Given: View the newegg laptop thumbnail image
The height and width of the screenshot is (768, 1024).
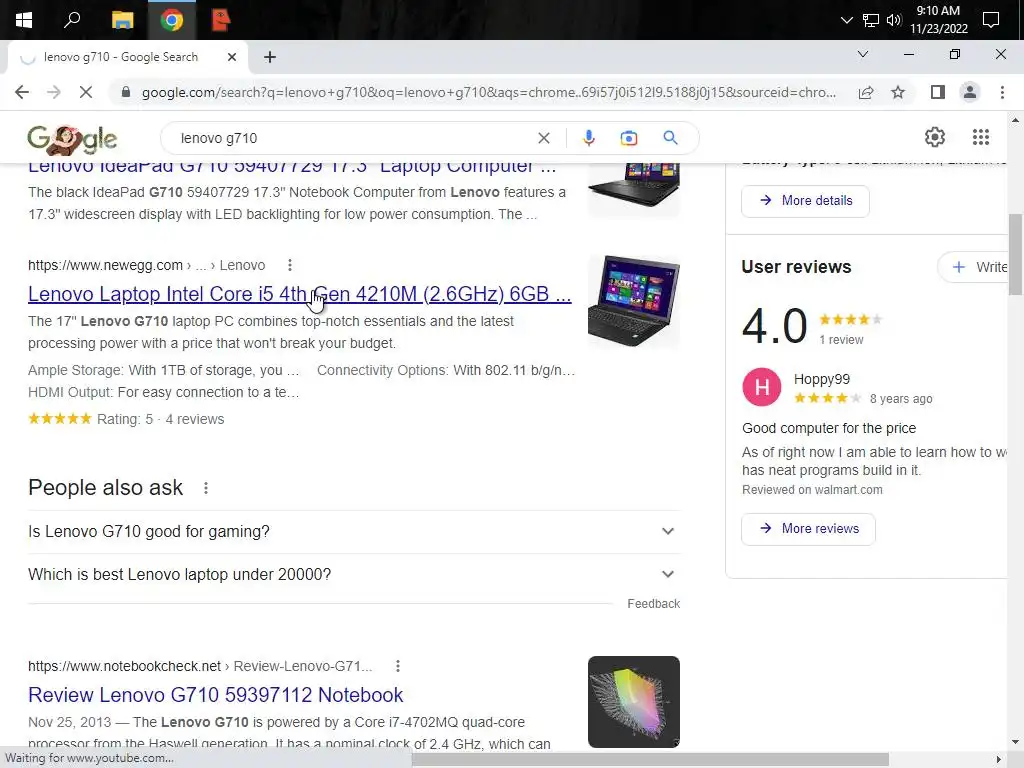Looking at the screenshot, I should click(x=633, y=301).
